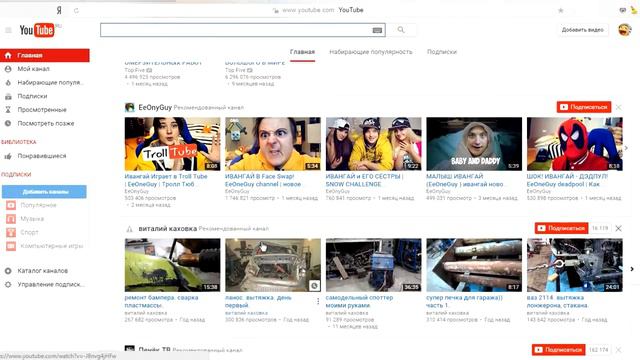Open the Troll Tube video thumbnail
The image size is (640, 360).
click(x=172, y=144)
